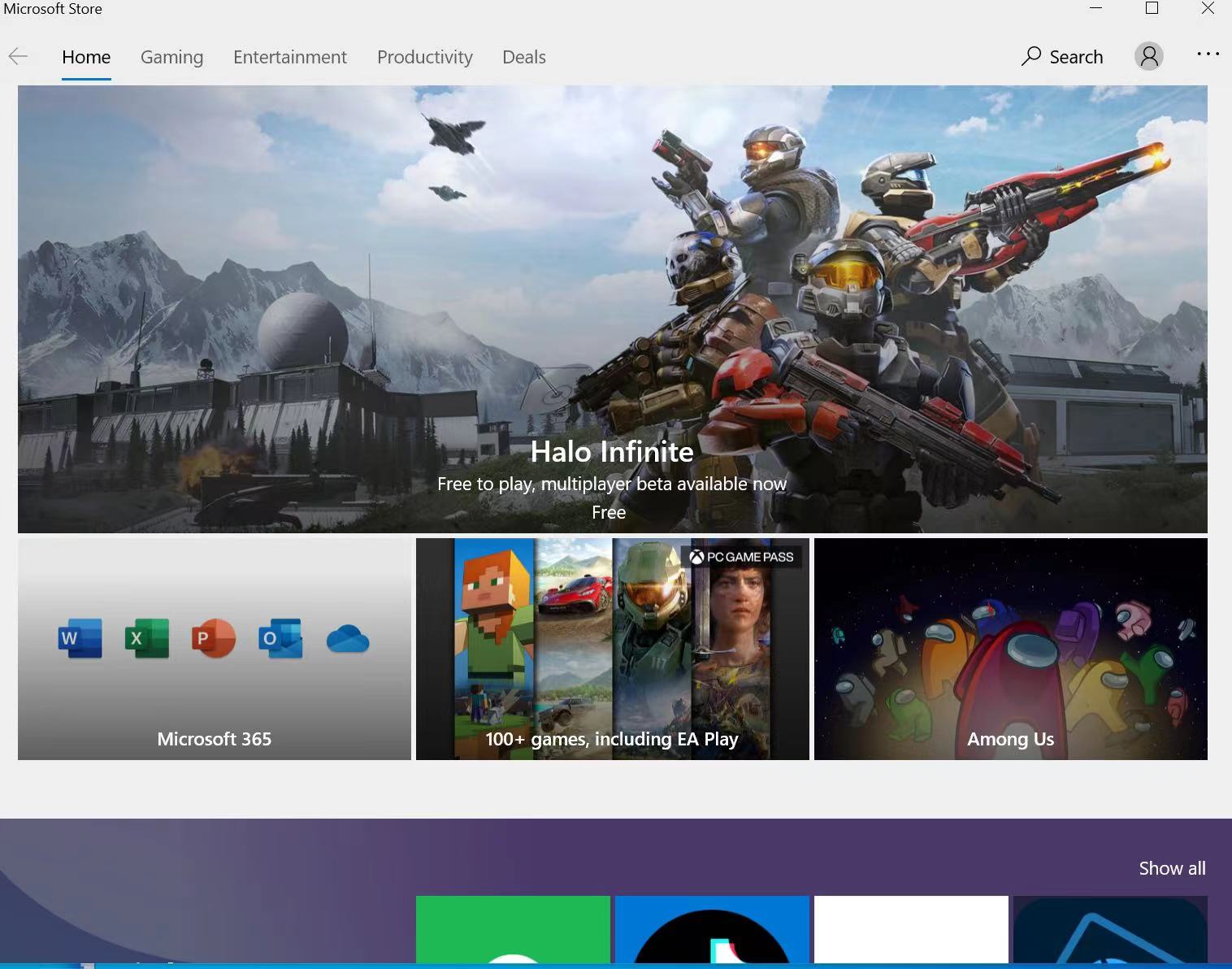Switch to the Entertainment tab
Viewport: 1232px width, 969px height.
pos(290,57)
